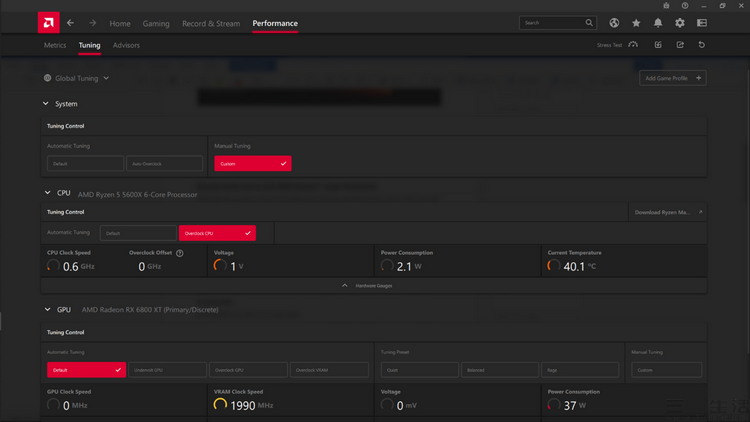Select the Rage tuning preset
Image resolution: width=750 pixels, height=422 pixels.
pos(580,370)
